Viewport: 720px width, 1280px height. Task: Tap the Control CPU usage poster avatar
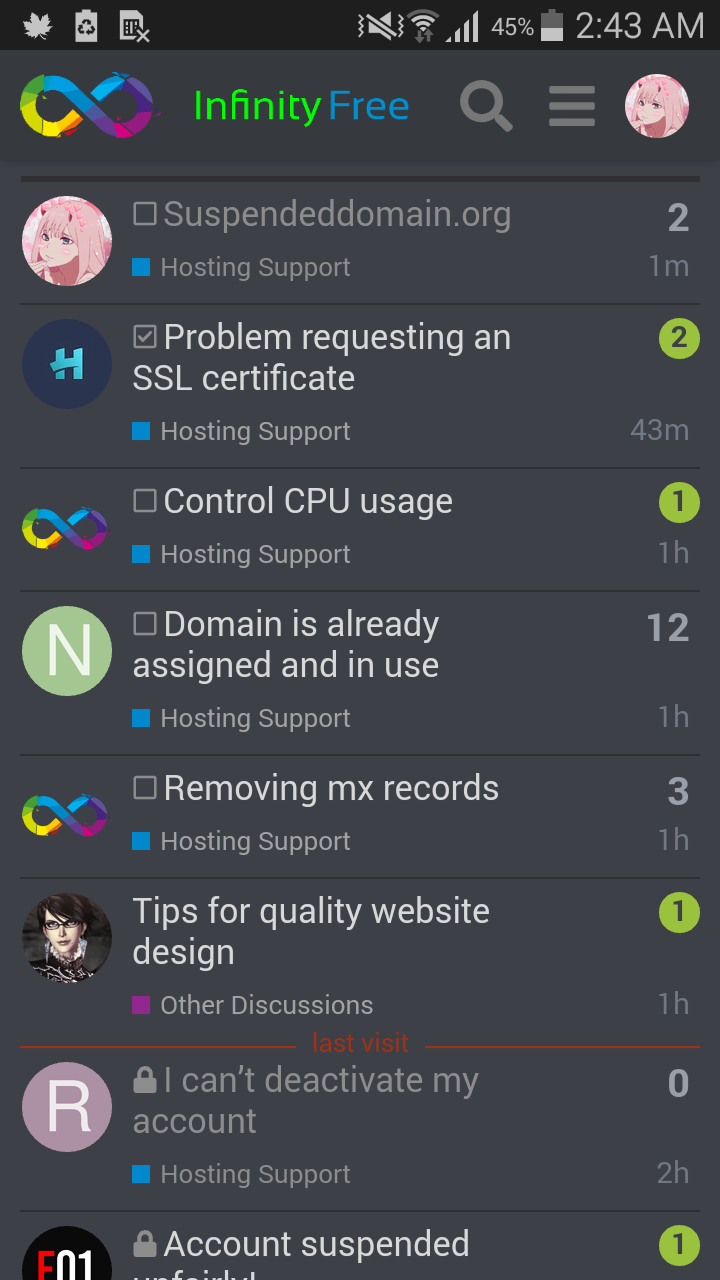tap(67, 528)
